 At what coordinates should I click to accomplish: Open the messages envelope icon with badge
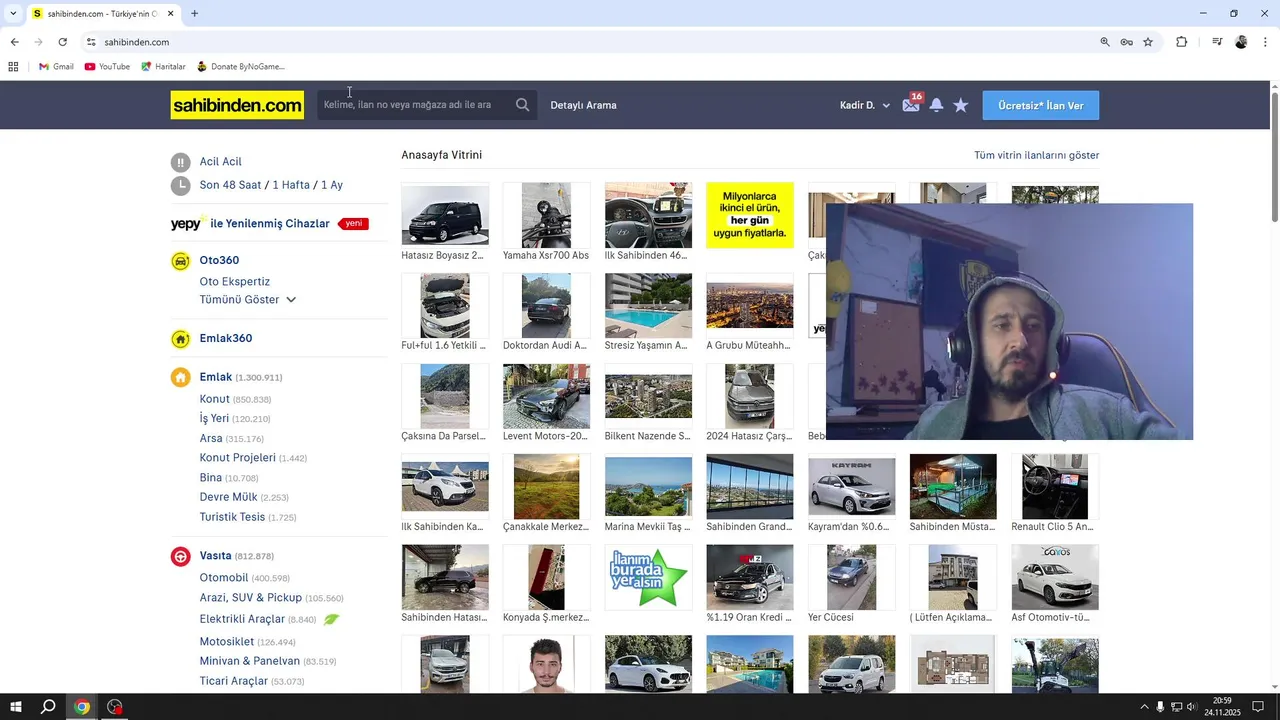coord(911,104)
